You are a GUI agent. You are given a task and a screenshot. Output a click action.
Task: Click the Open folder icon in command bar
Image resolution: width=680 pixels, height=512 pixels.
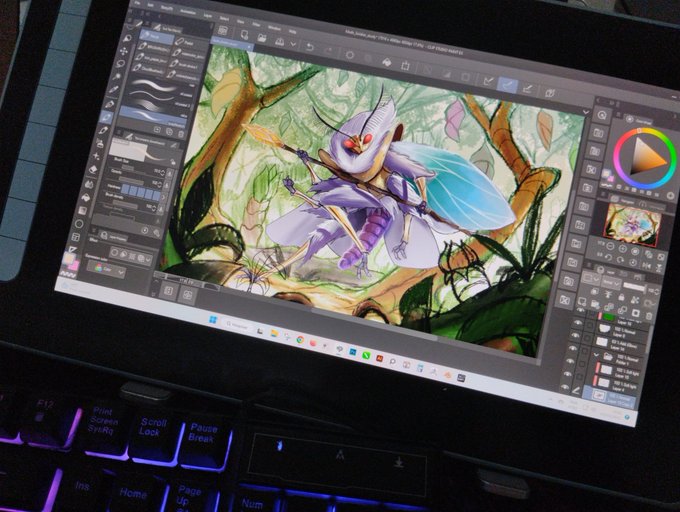pos(262,38)
